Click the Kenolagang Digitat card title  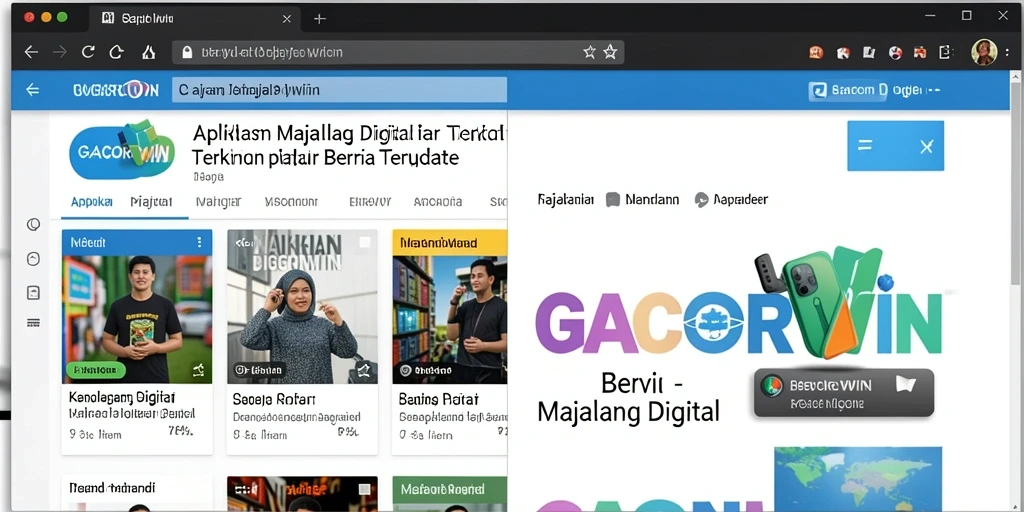tap(121, 397)
